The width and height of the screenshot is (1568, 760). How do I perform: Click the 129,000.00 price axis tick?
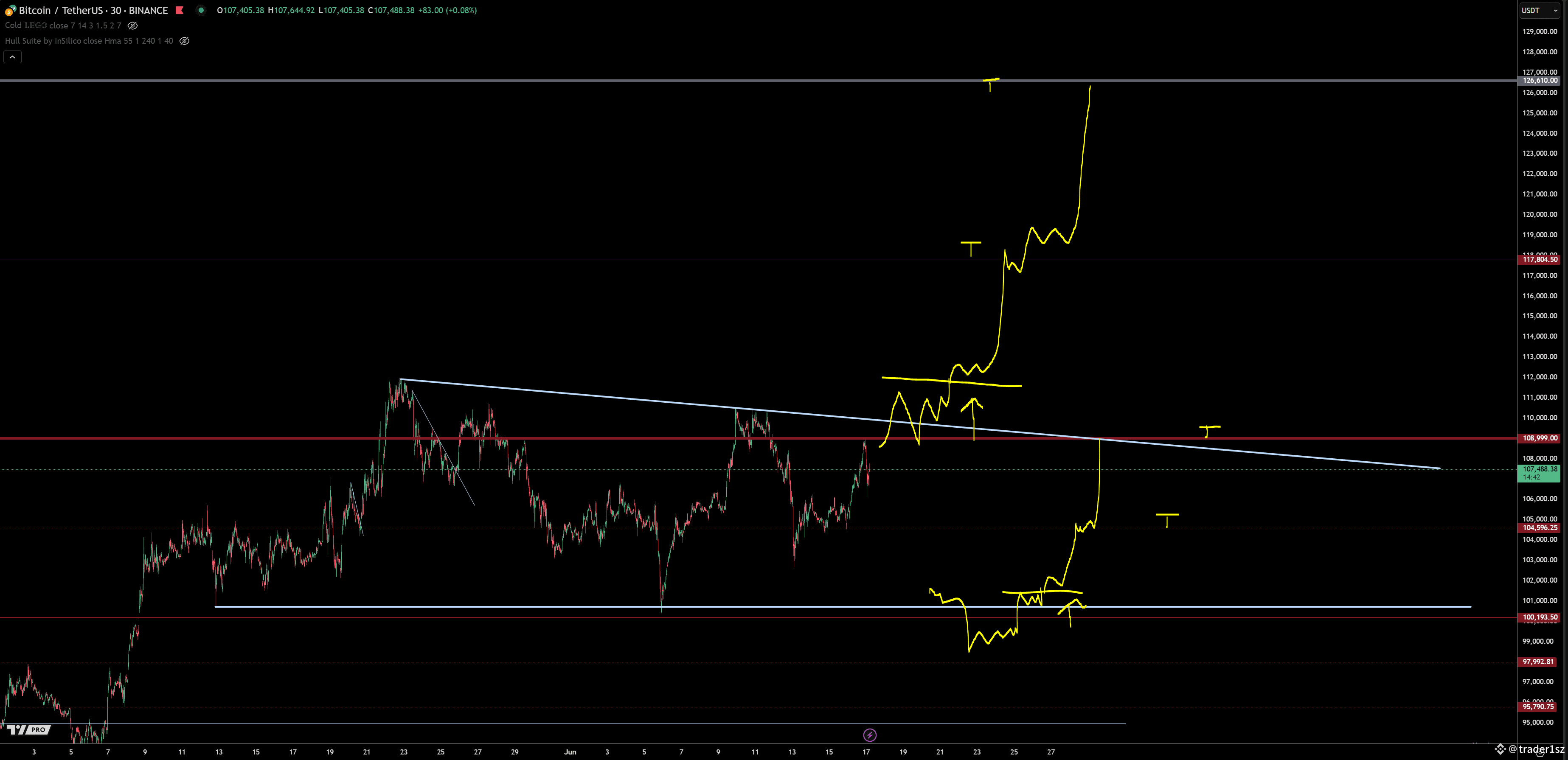click(1540, 32)
